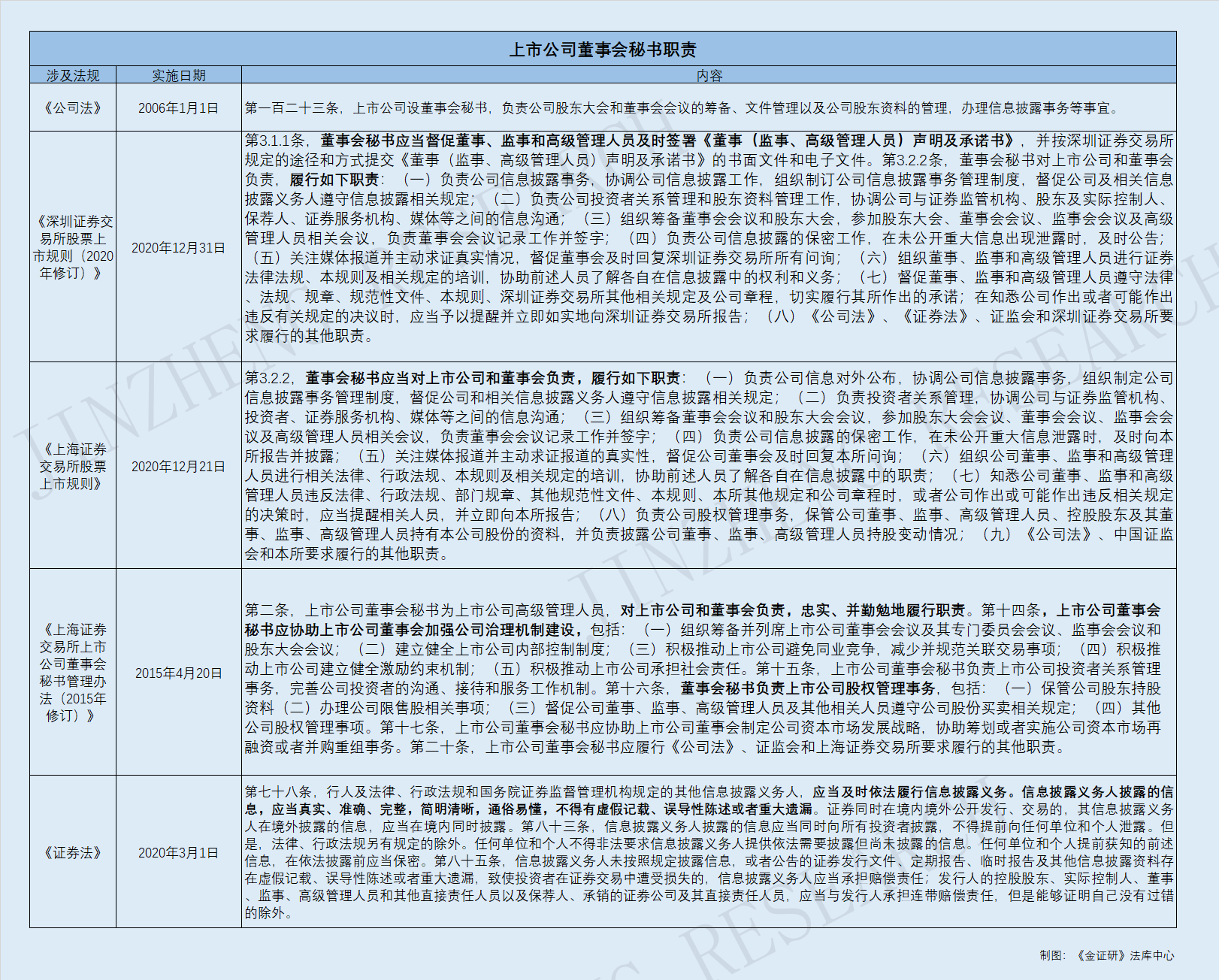
Task: Click the 上市公司董事会秘书管理办法 cell
Action: (x=73, y=673)
